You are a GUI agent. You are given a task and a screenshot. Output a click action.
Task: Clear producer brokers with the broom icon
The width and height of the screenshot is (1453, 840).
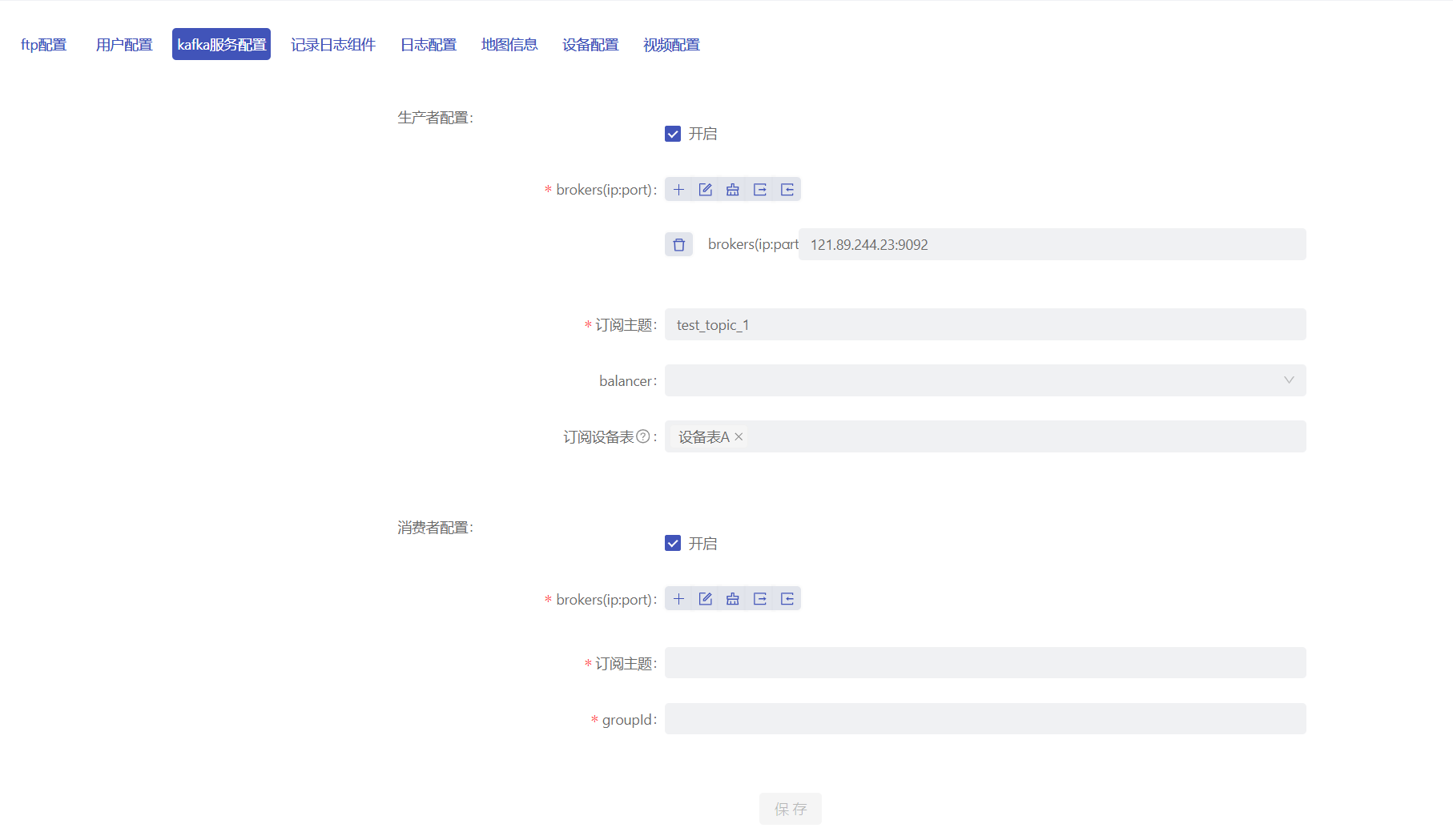[733, 190]
